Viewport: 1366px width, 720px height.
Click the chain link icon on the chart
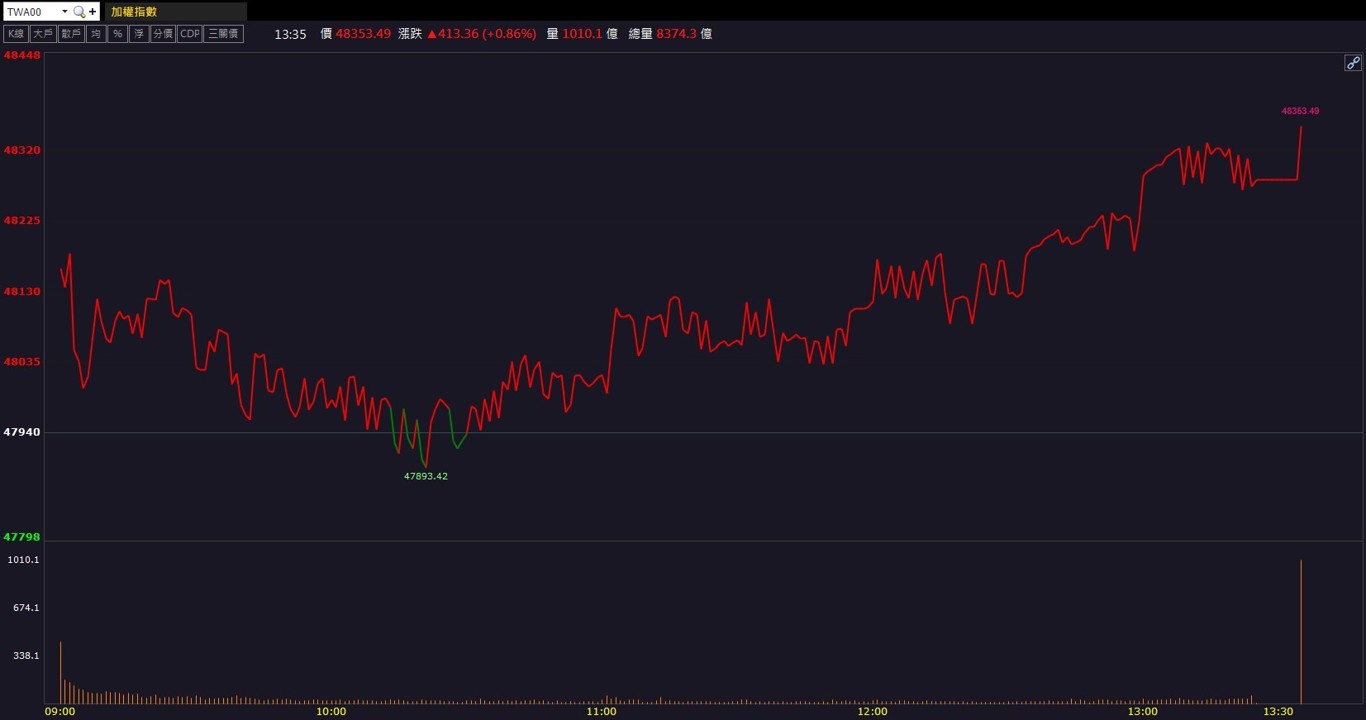click(1352, 63)
